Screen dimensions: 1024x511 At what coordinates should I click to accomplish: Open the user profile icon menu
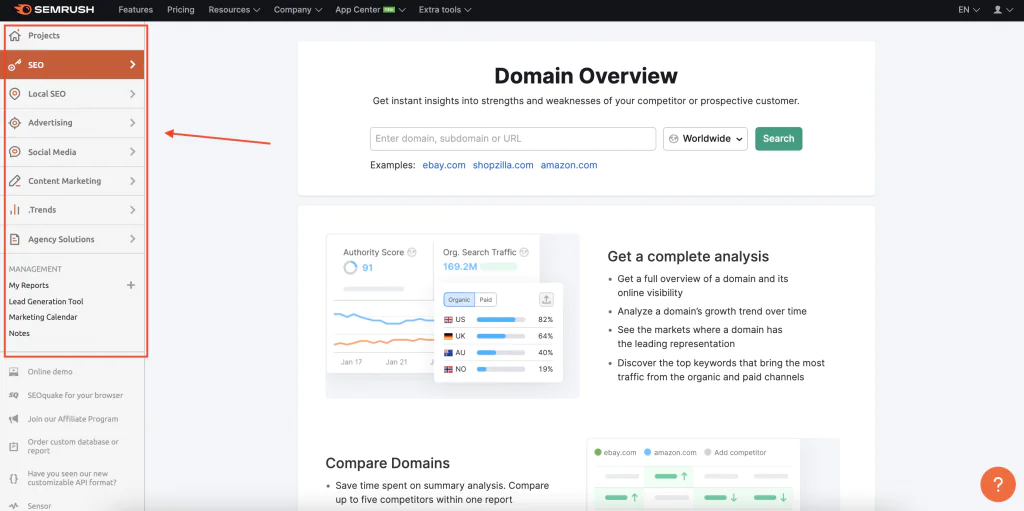pos(1001,10)
